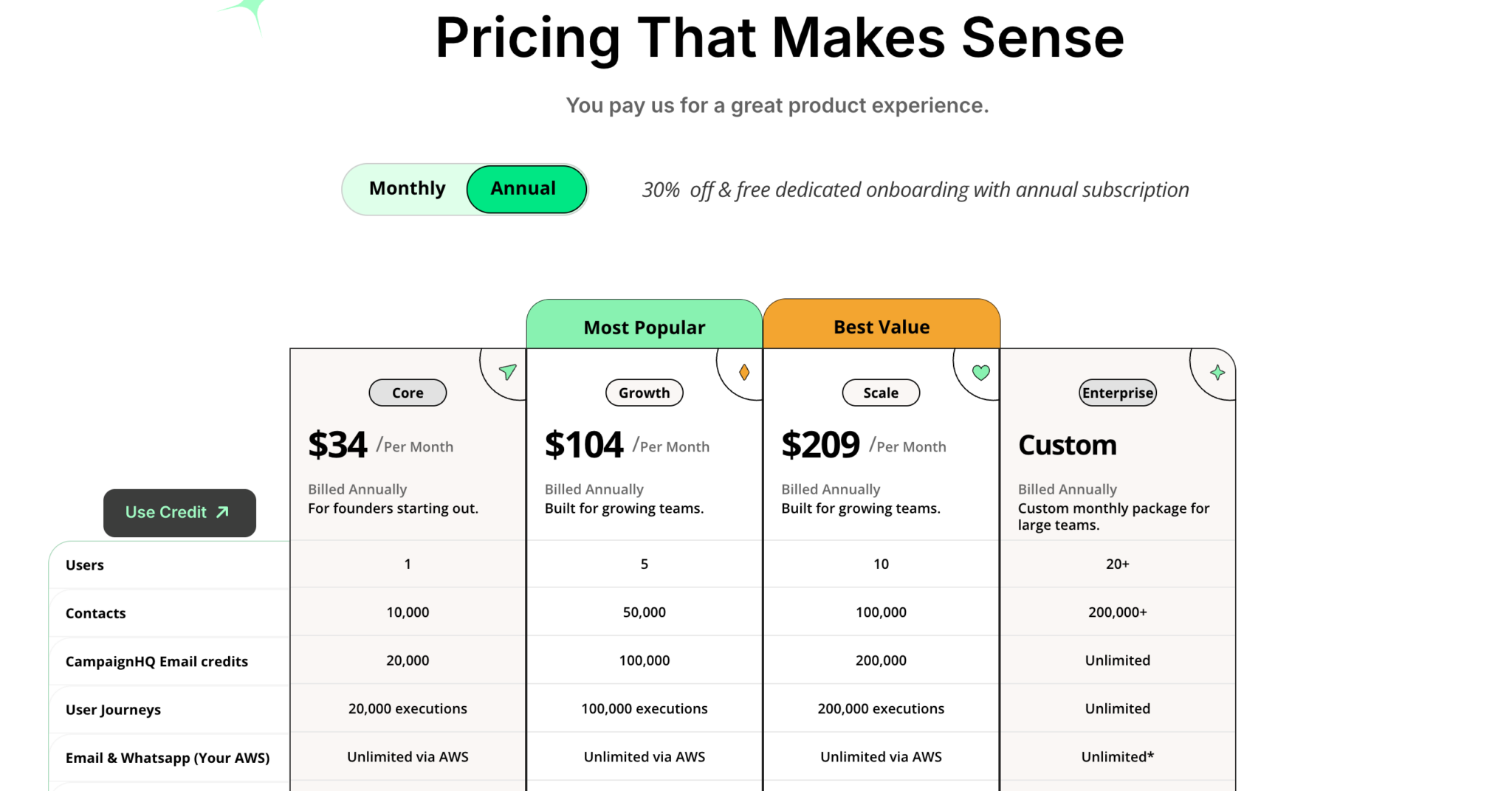The width and height of the screenshot is (1512, 791).
Task: Click the Growth plan badge
Action: [644, 393]
